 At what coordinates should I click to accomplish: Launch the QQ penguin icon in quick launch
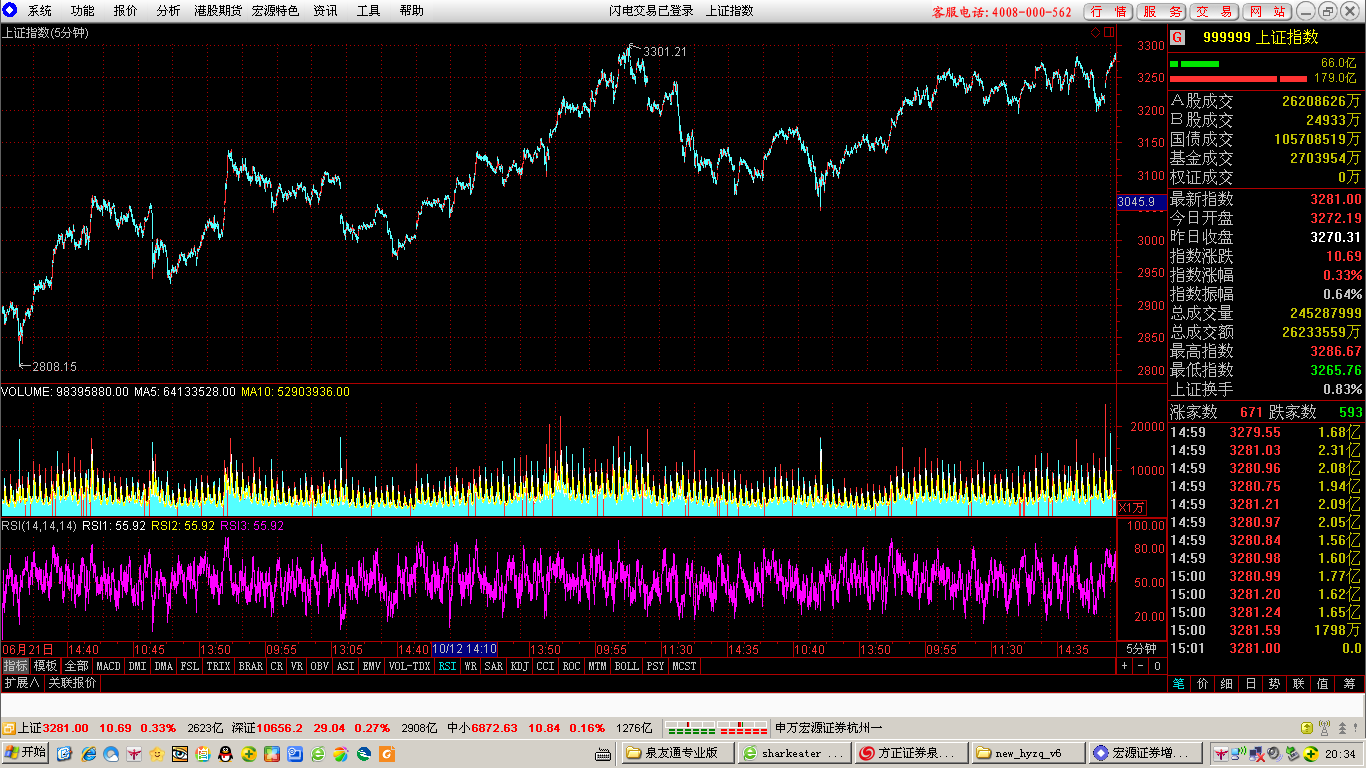click(226, 753)
